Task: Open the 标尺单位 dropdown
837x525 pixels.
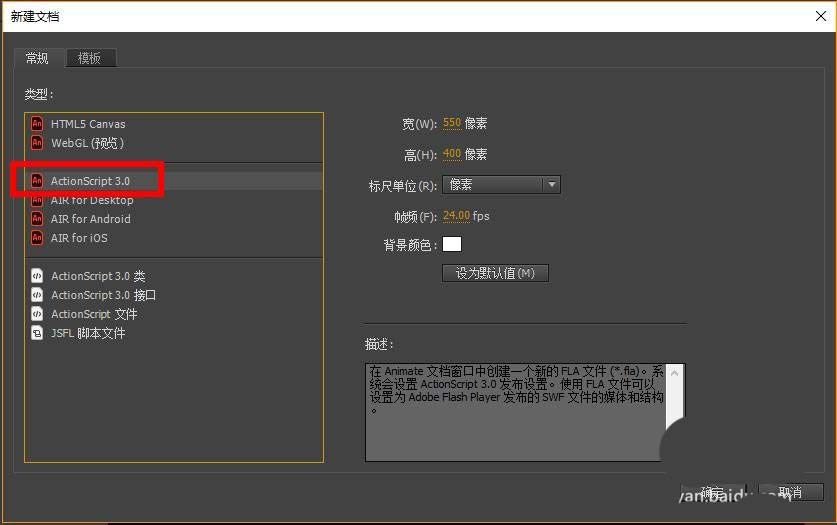Action: [x=501, y=185]
